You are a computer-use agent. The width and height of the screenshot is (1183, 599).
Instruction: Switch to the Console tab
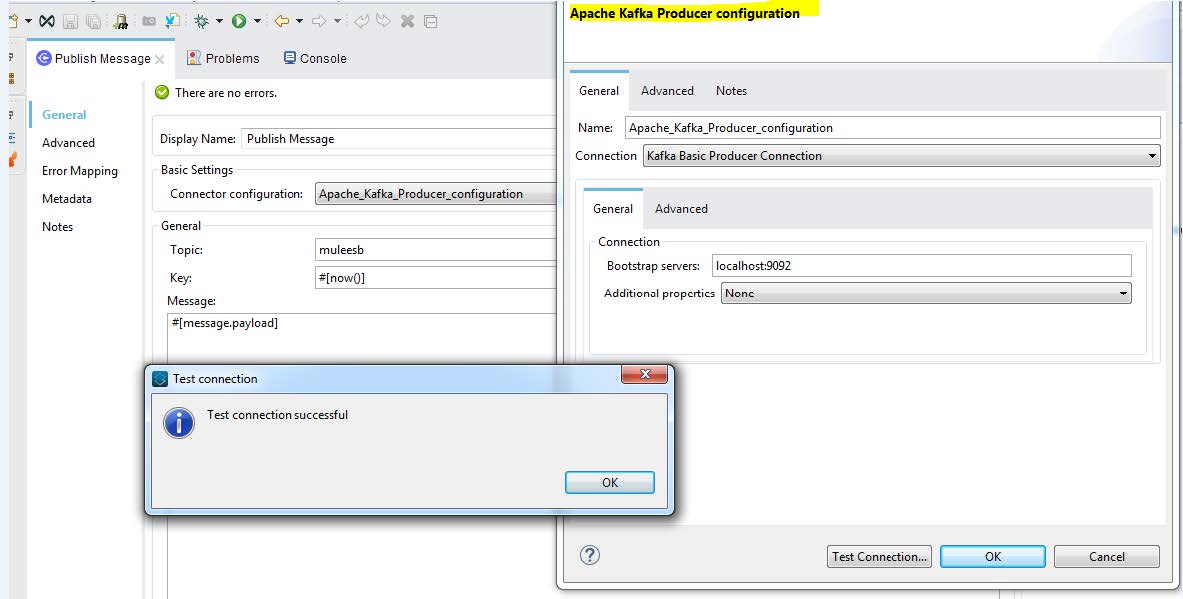(315, 58)
